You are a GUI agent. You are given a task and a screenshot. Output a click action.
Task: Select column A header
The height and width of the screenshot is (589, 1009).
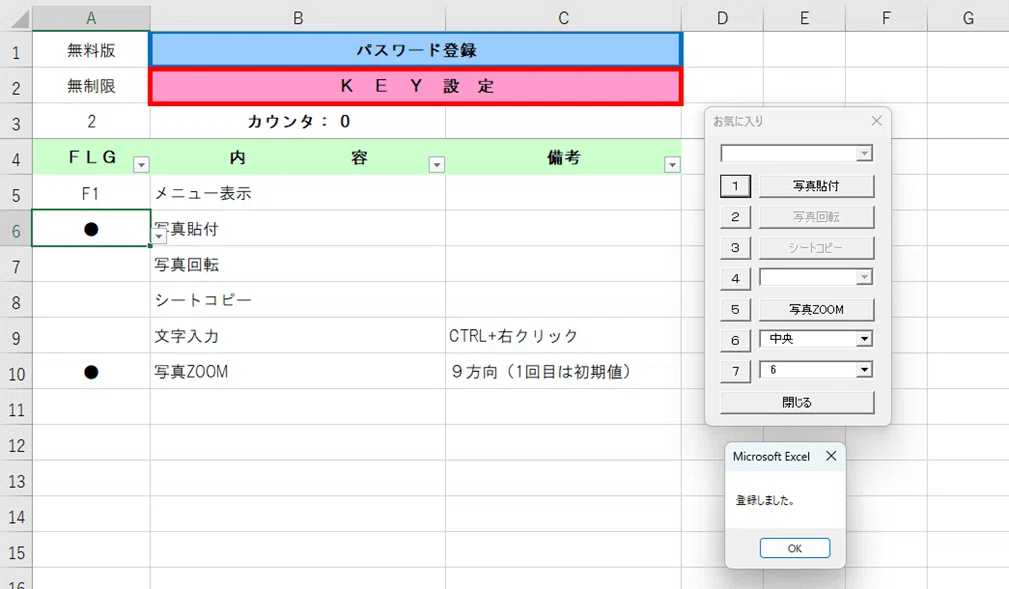[x=91, y=18]
